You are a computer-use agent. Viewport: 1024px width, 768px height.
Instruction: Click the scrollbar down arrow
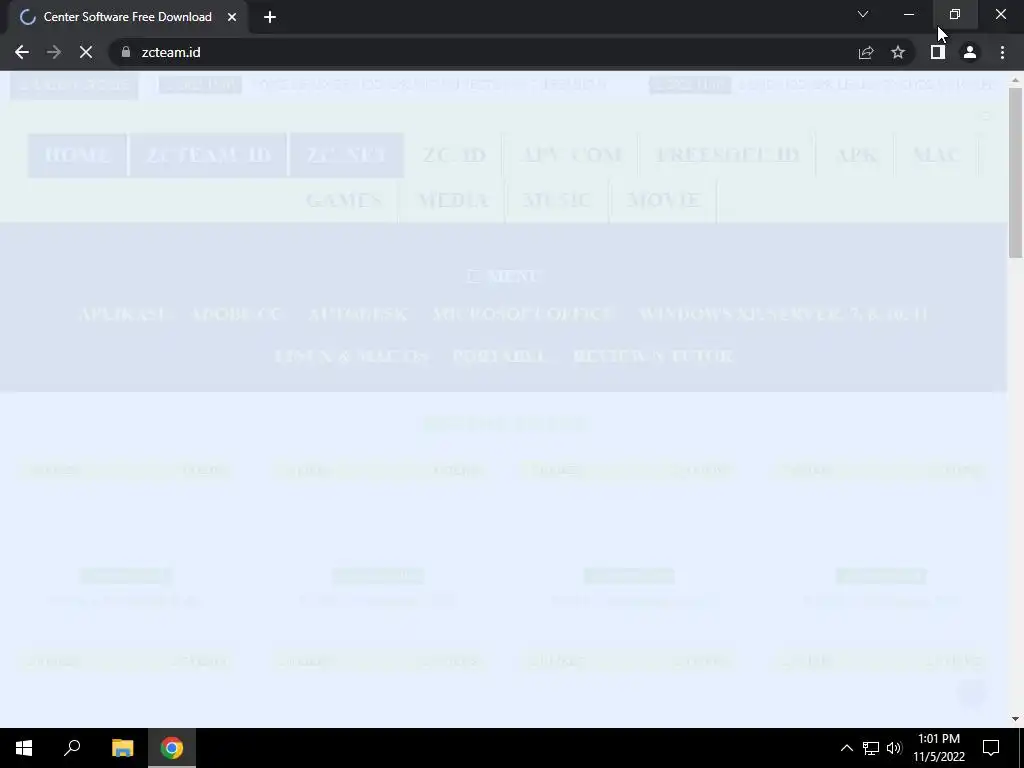1016,719
